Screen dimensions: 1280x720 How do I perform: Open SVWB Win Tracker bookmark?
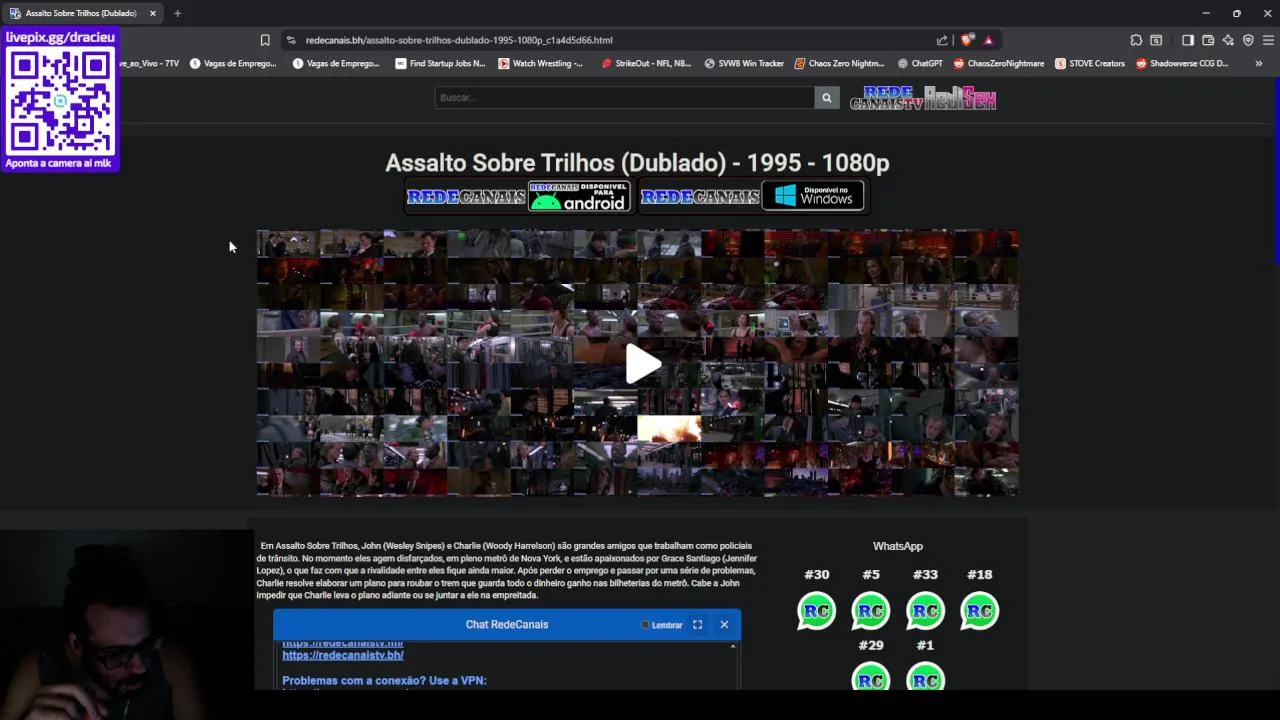[x=744, y=63]
